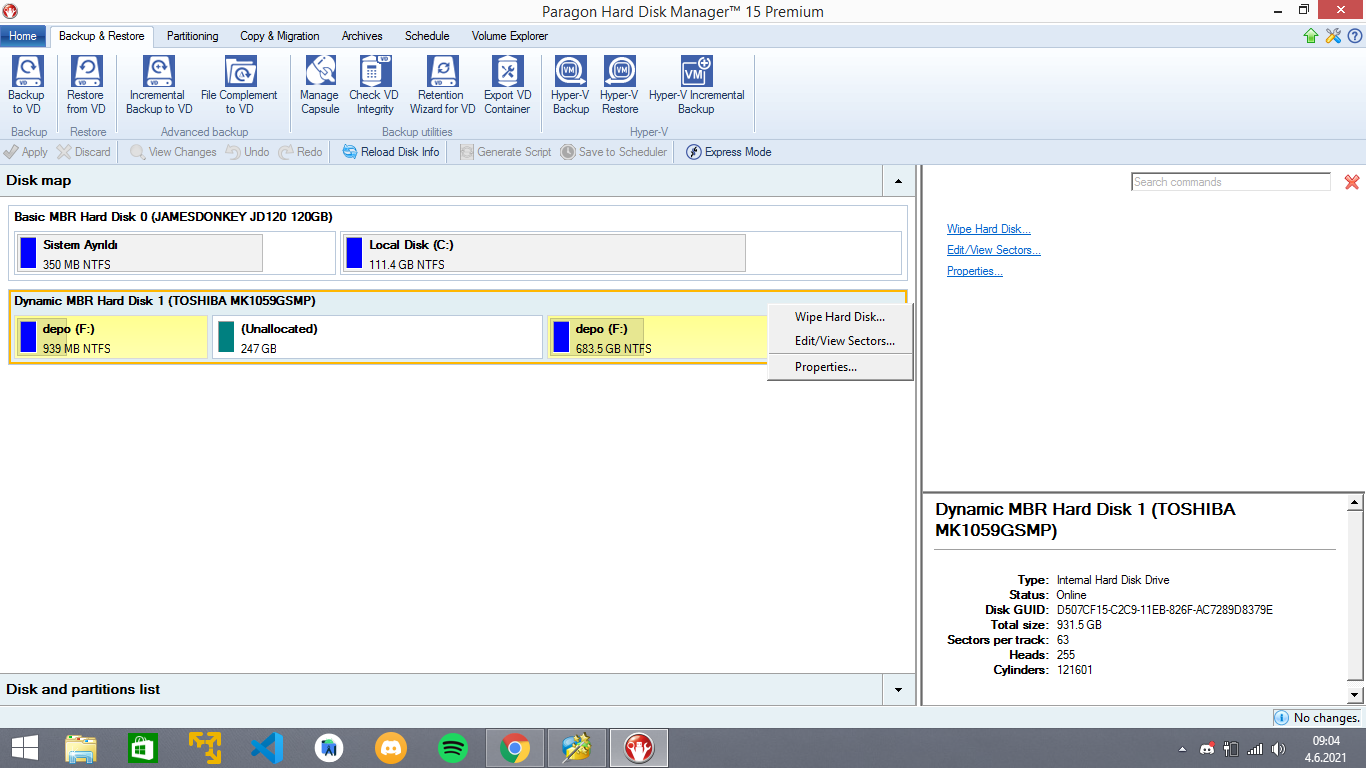Choose Properties... from the context menu
The image size is (1366, 768).
pyautogui.click(x=825, y=367)
